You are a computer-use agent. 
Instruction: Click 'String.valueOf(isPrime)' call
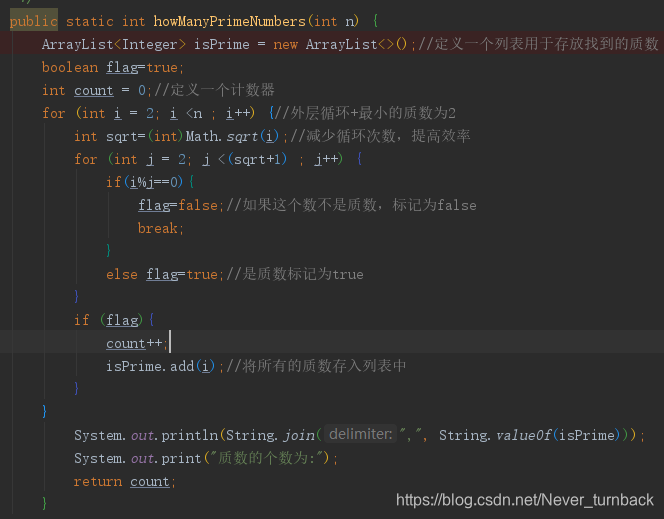[529, 435]
